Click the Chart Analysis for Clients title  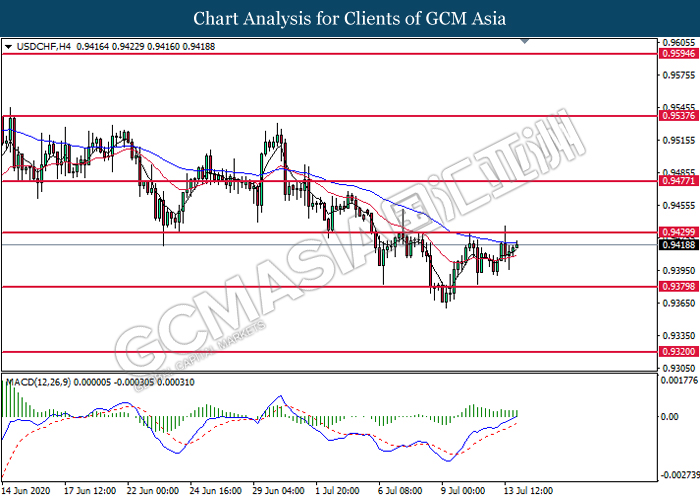point(350,18)
